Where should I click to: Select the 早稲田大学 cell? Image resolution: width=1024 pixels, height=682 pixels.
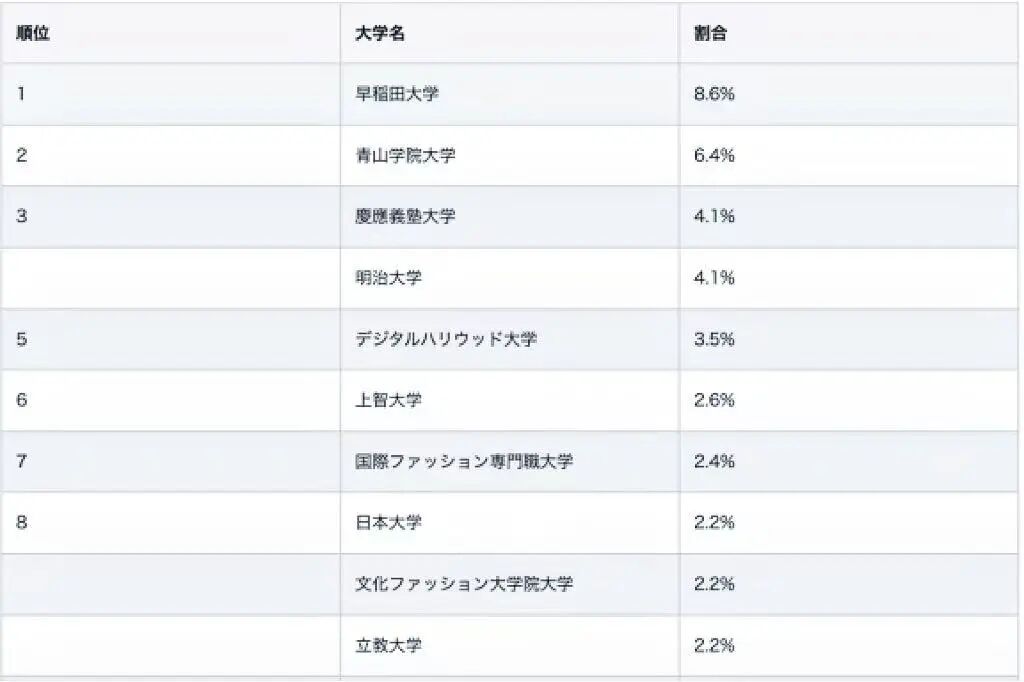[x=397, y=94]
